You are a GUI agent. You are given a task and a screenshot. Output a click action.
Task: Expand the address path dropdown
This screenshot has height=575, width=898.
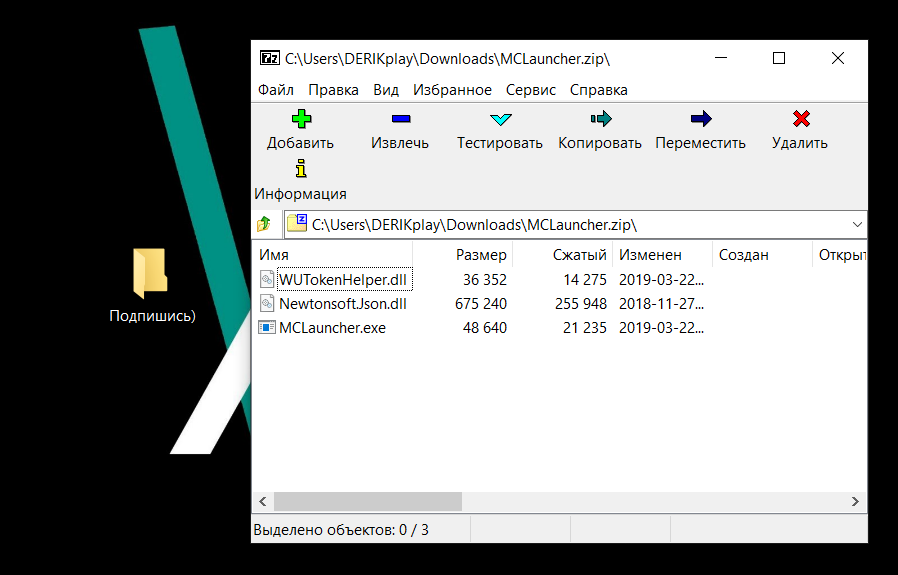857,224
